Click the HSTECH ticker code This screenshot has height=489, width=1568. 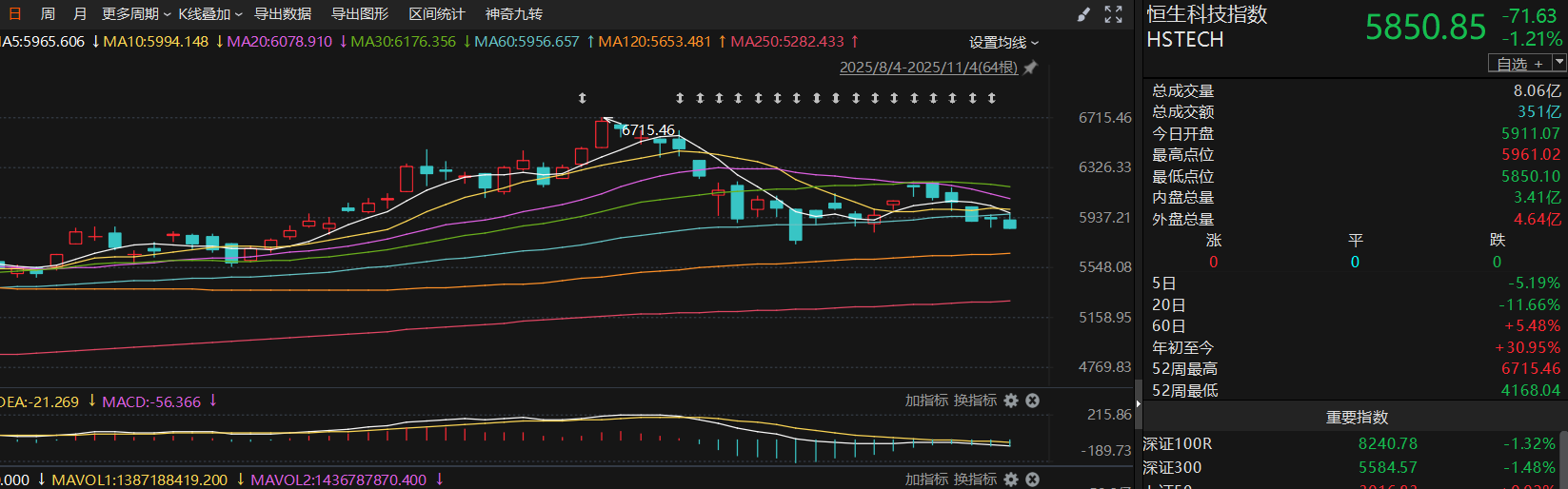(1185, 40)
